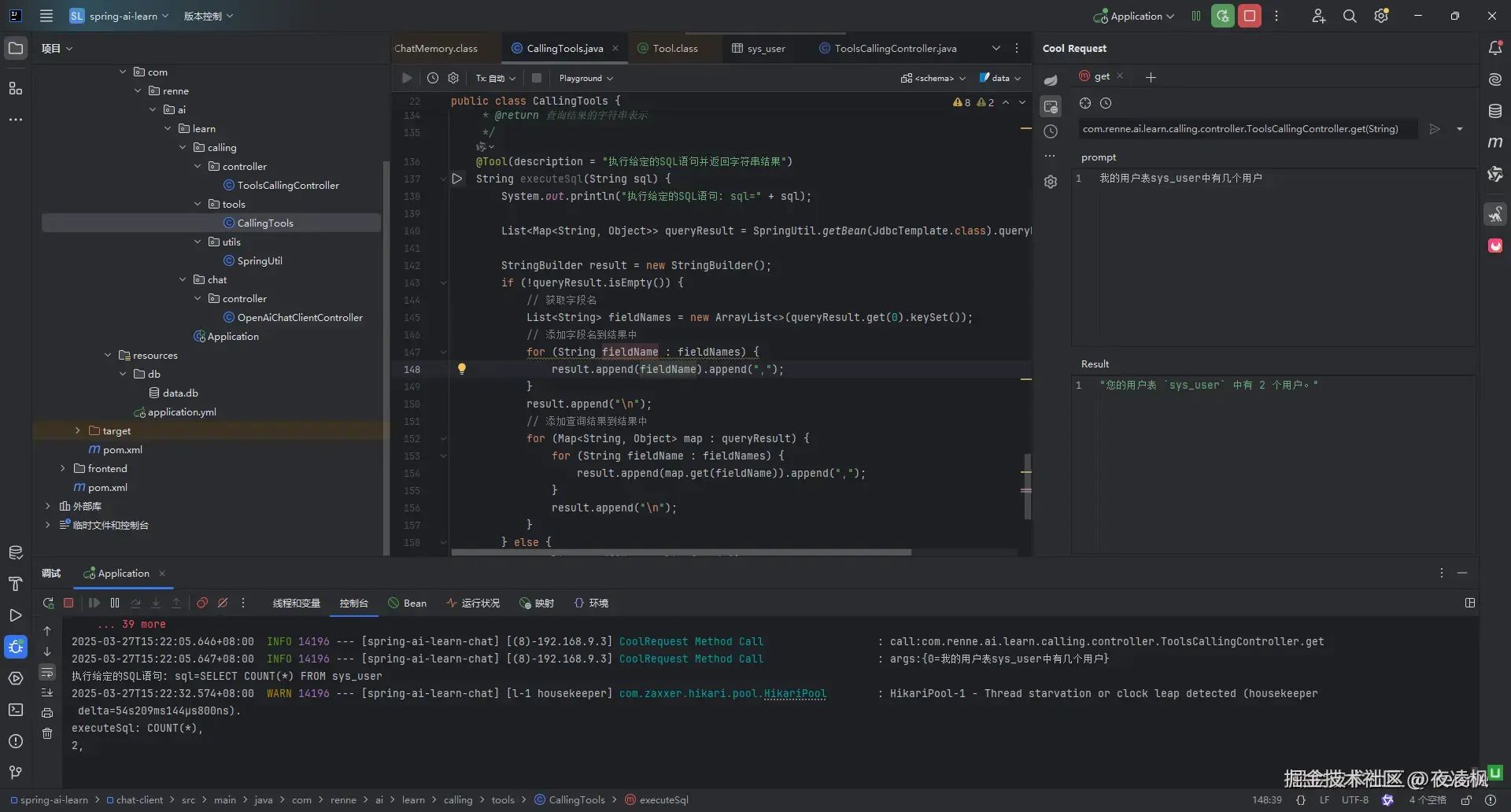Image resolution: width=1511 pixels, height=812 pixels.
Task: Switch to the ToolsCallingController.java editor tab
Action: (888, 48)
